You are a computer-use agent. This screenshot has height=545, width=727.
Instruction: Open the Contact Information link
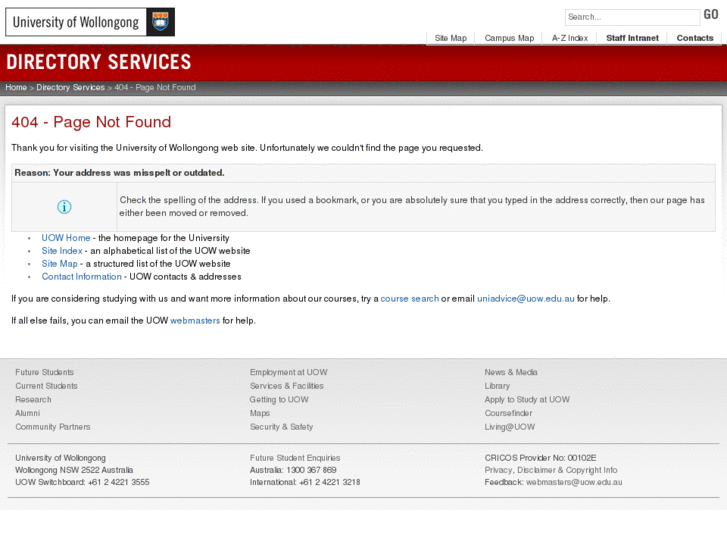81,277
